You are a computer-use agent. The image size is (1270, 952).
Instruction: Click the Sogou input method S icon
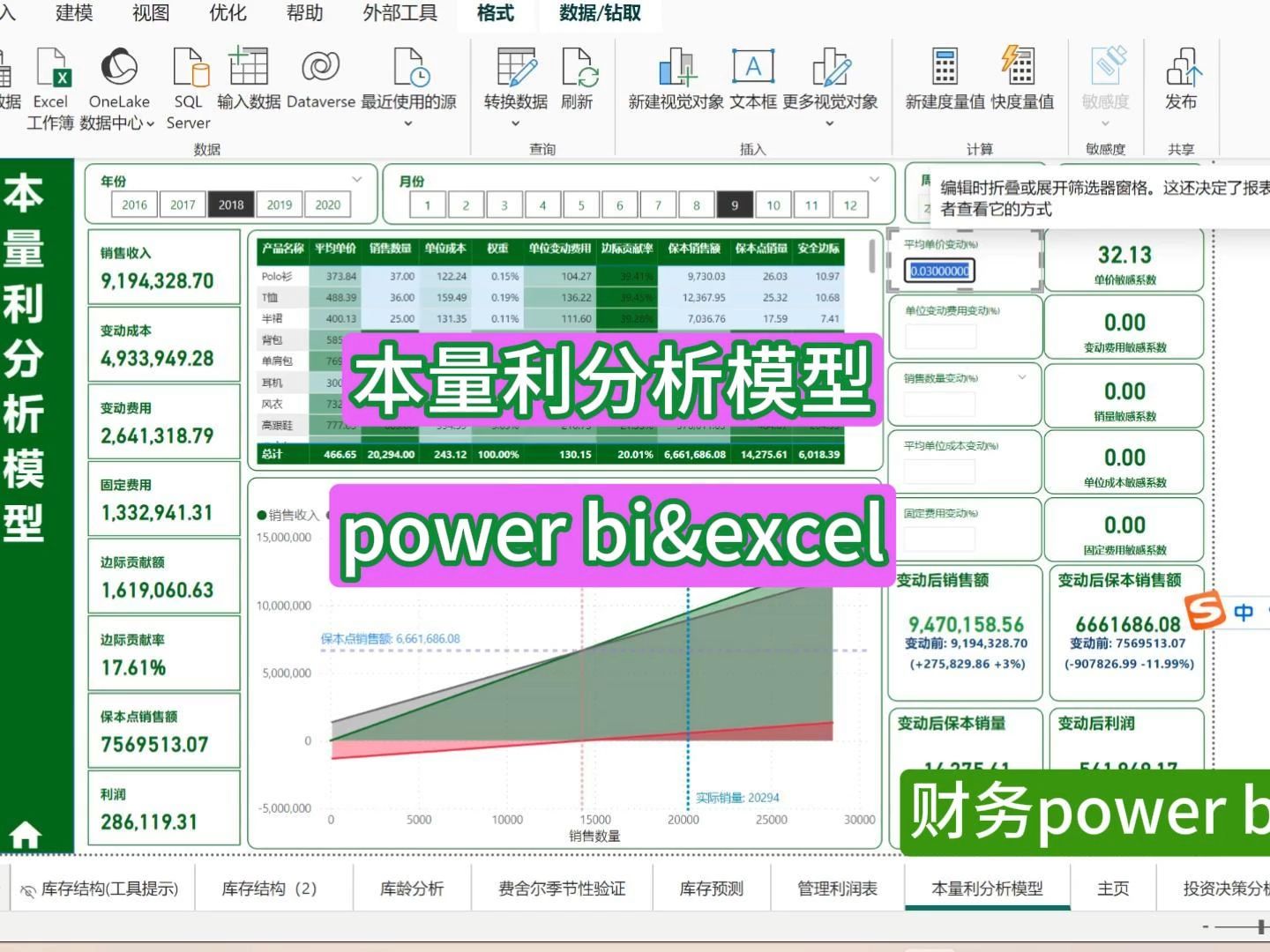1206,610
